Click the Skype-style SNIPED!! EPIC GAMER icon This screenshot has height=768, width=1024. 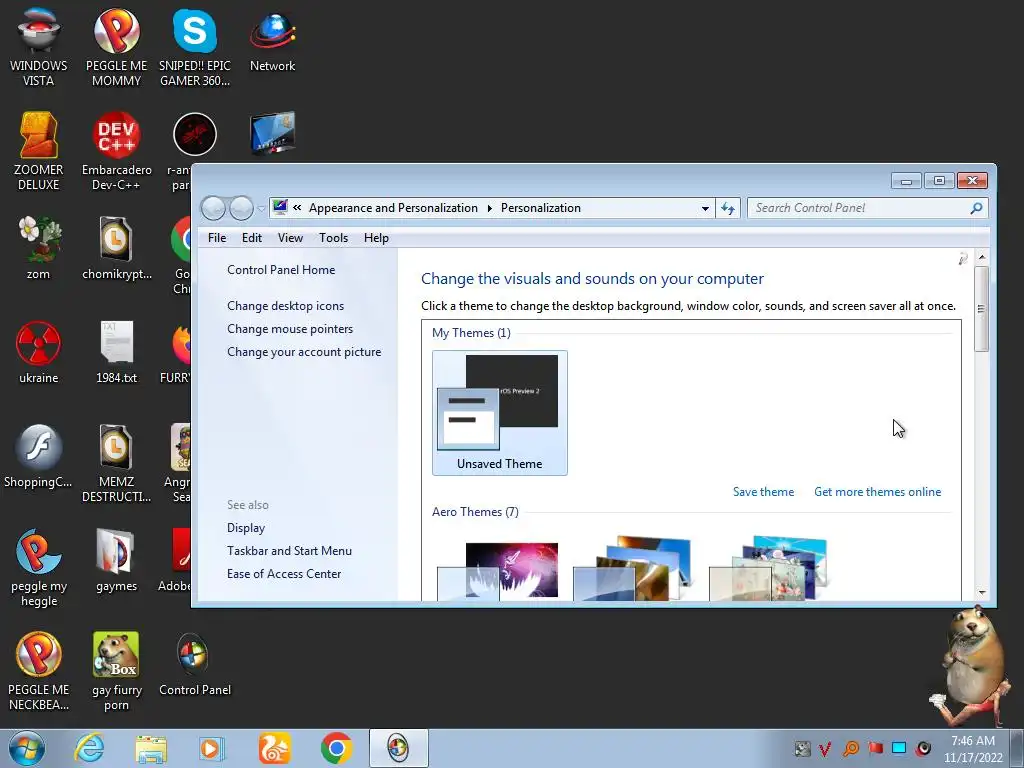coord(195,47)
